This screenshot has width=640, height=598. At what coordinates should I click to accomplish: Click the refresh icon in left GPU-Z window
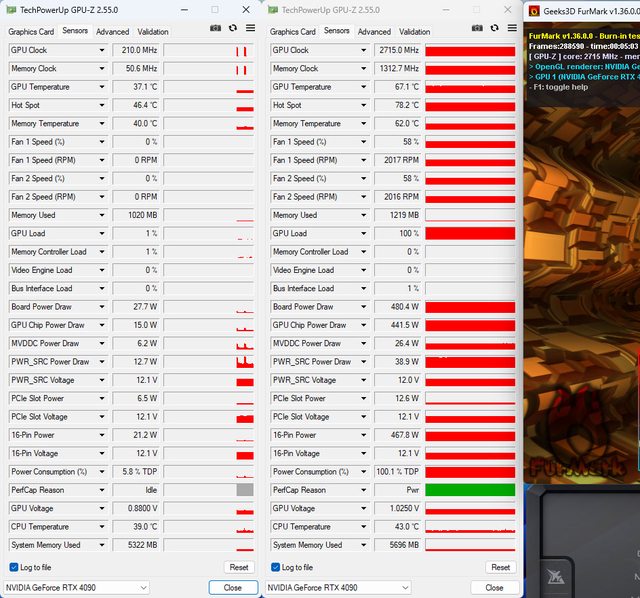coord(232,29)
